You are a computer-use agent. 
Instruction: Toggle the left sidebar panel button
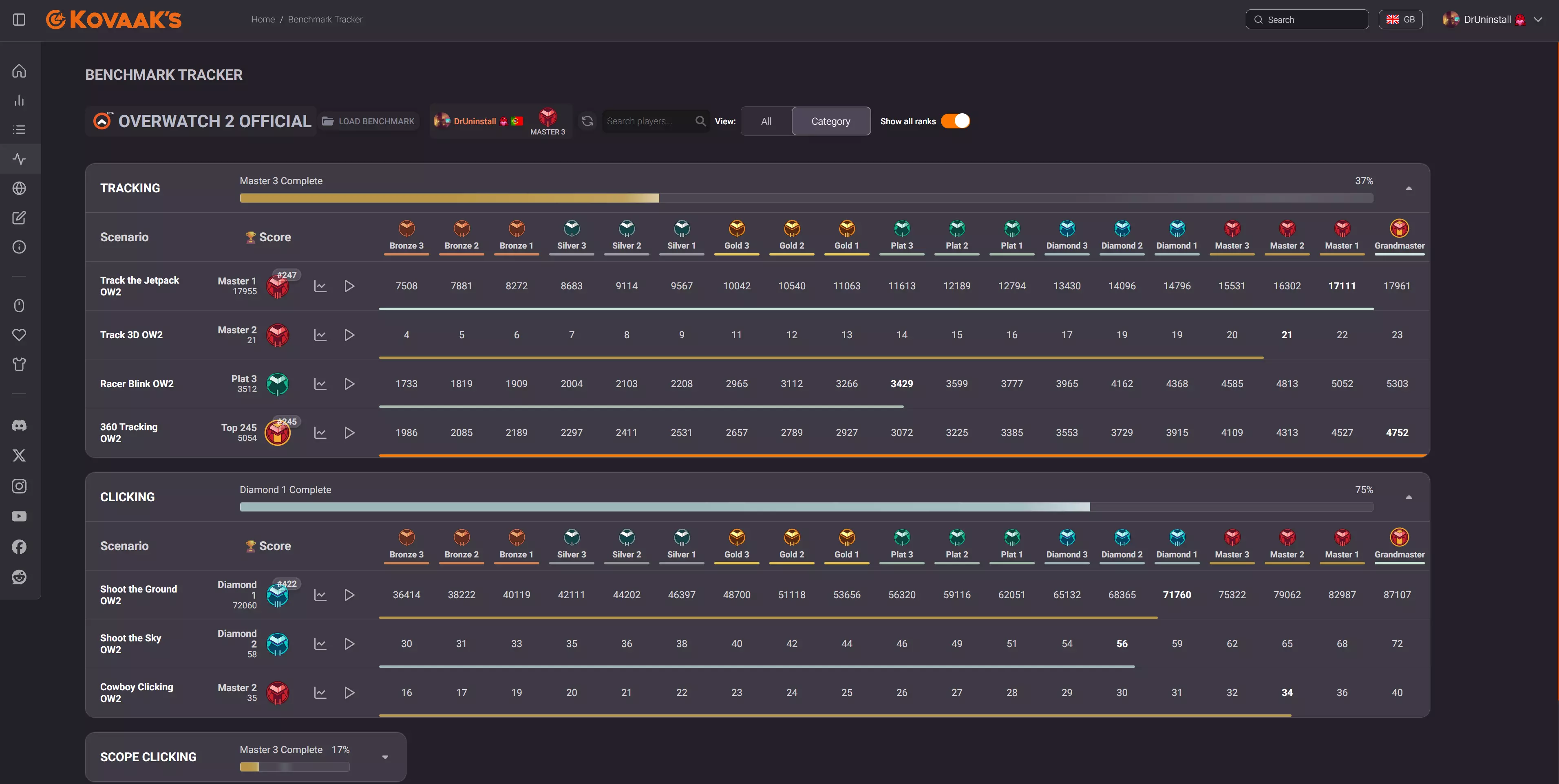click(20, 20)
